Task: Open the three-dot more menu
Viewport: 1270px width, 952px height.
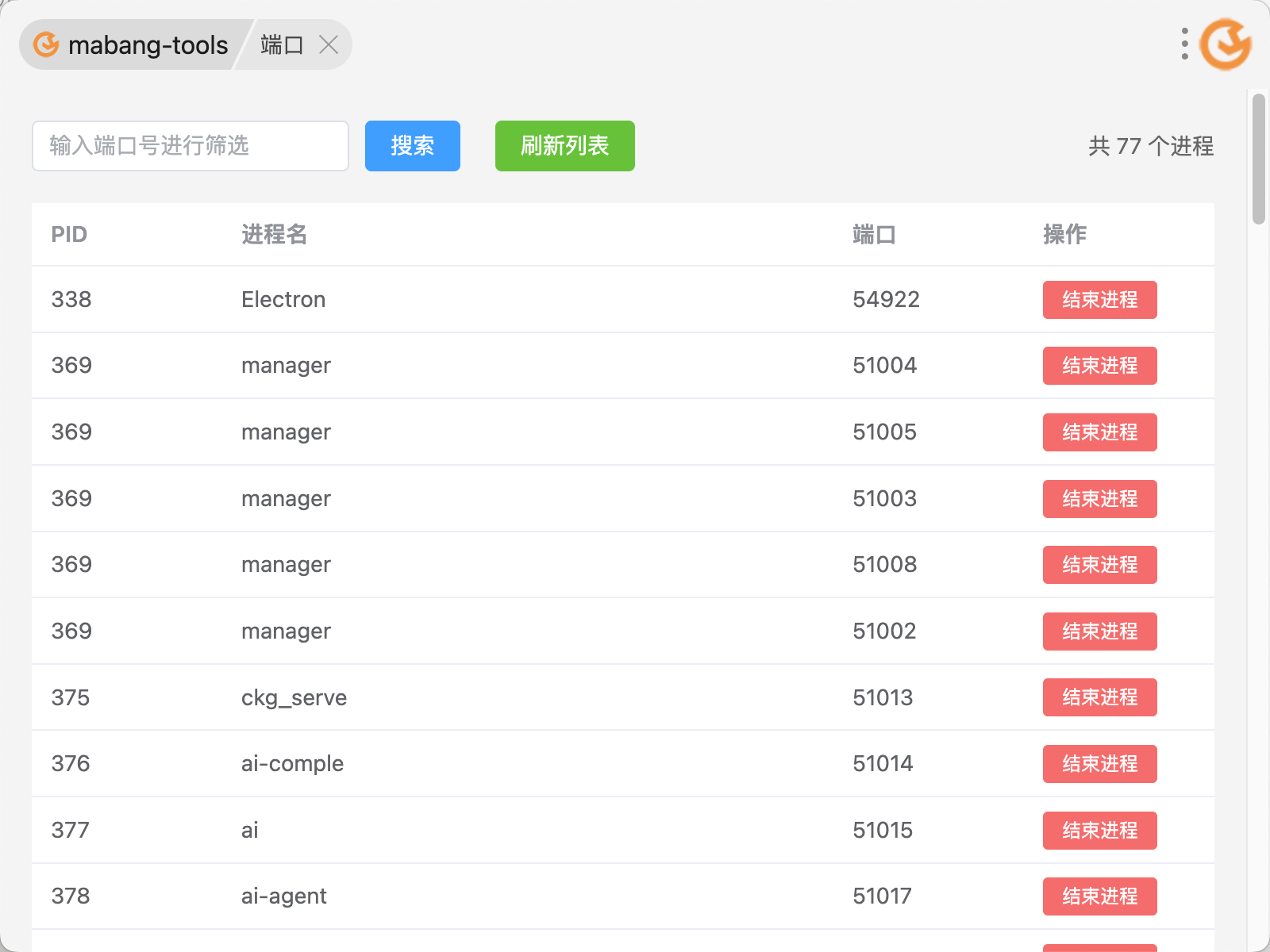Action: click(x=1184, y=44)
